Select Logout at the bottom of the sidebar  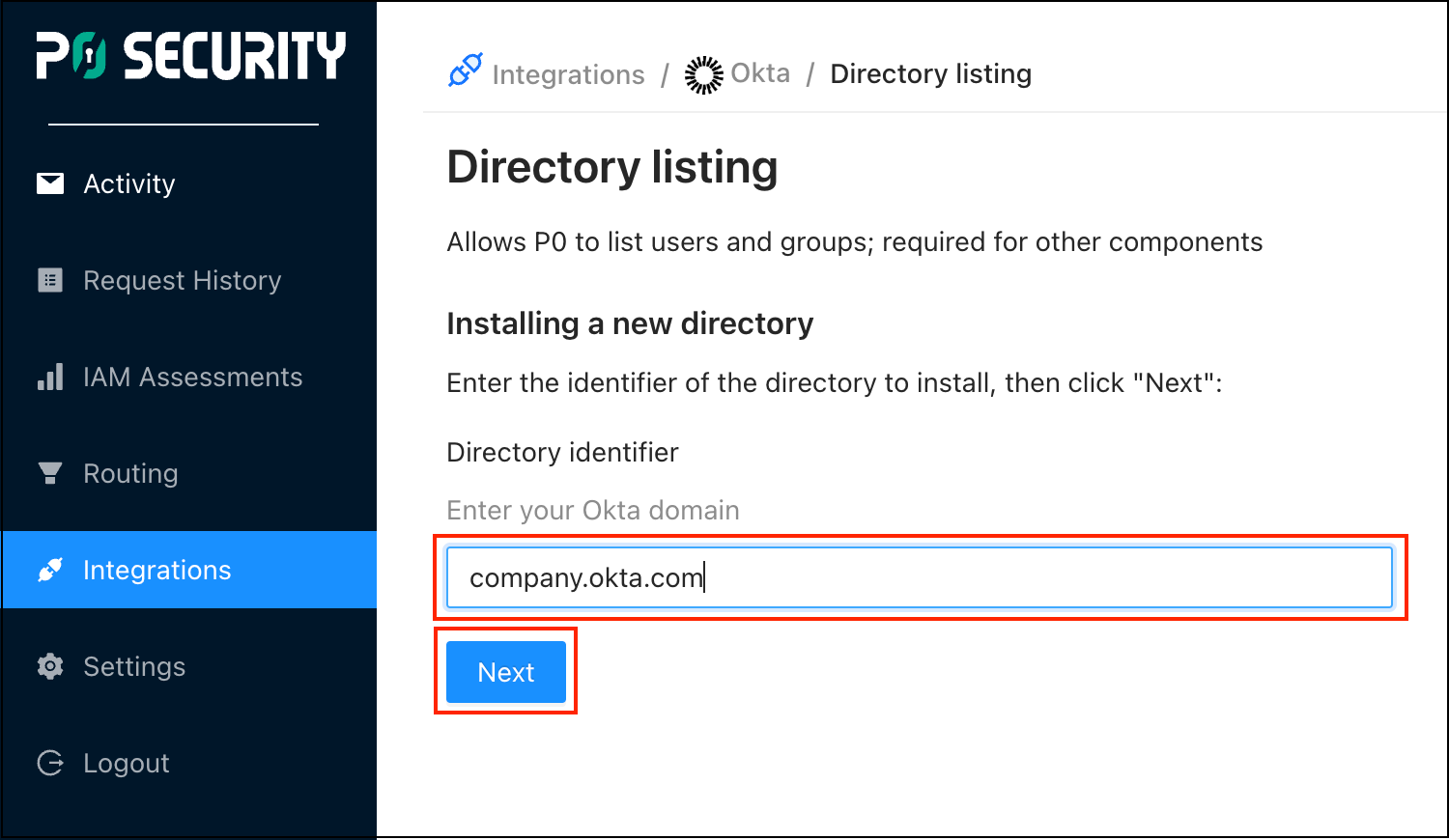(x=125, y=763)
